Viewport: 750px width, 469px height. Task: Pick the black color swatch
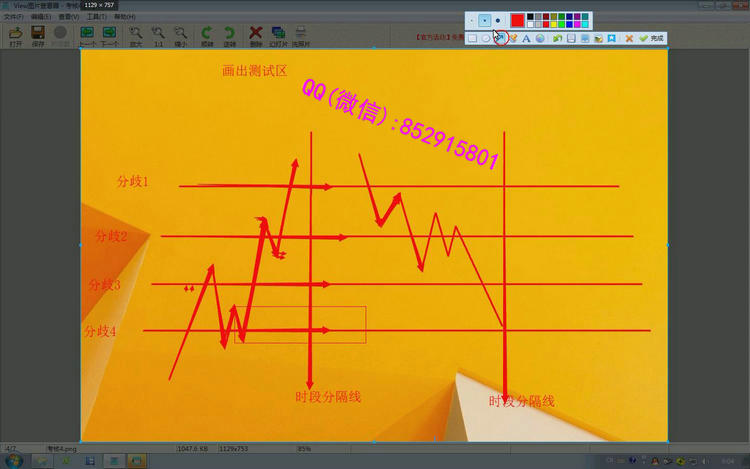click(x=532, y=16)
